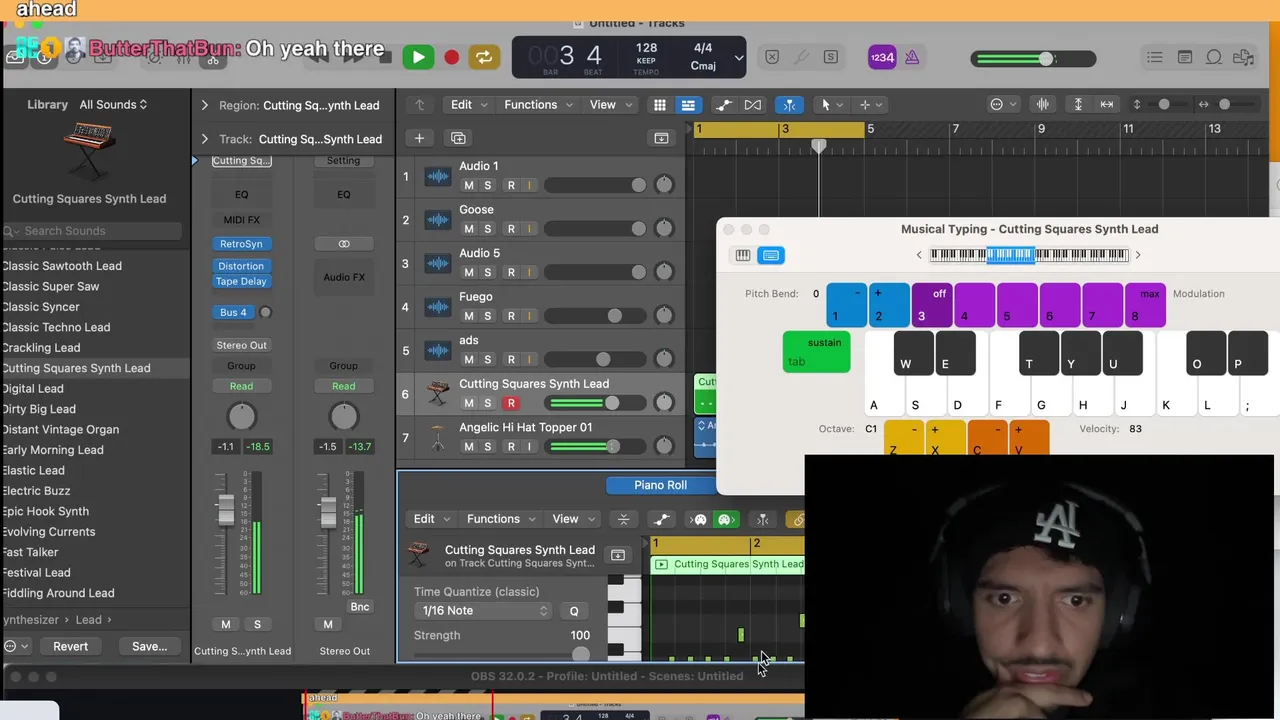Toggle automation curve icon in tracks toolbar
Screen dimensions: 1280x720
(724, 104)
